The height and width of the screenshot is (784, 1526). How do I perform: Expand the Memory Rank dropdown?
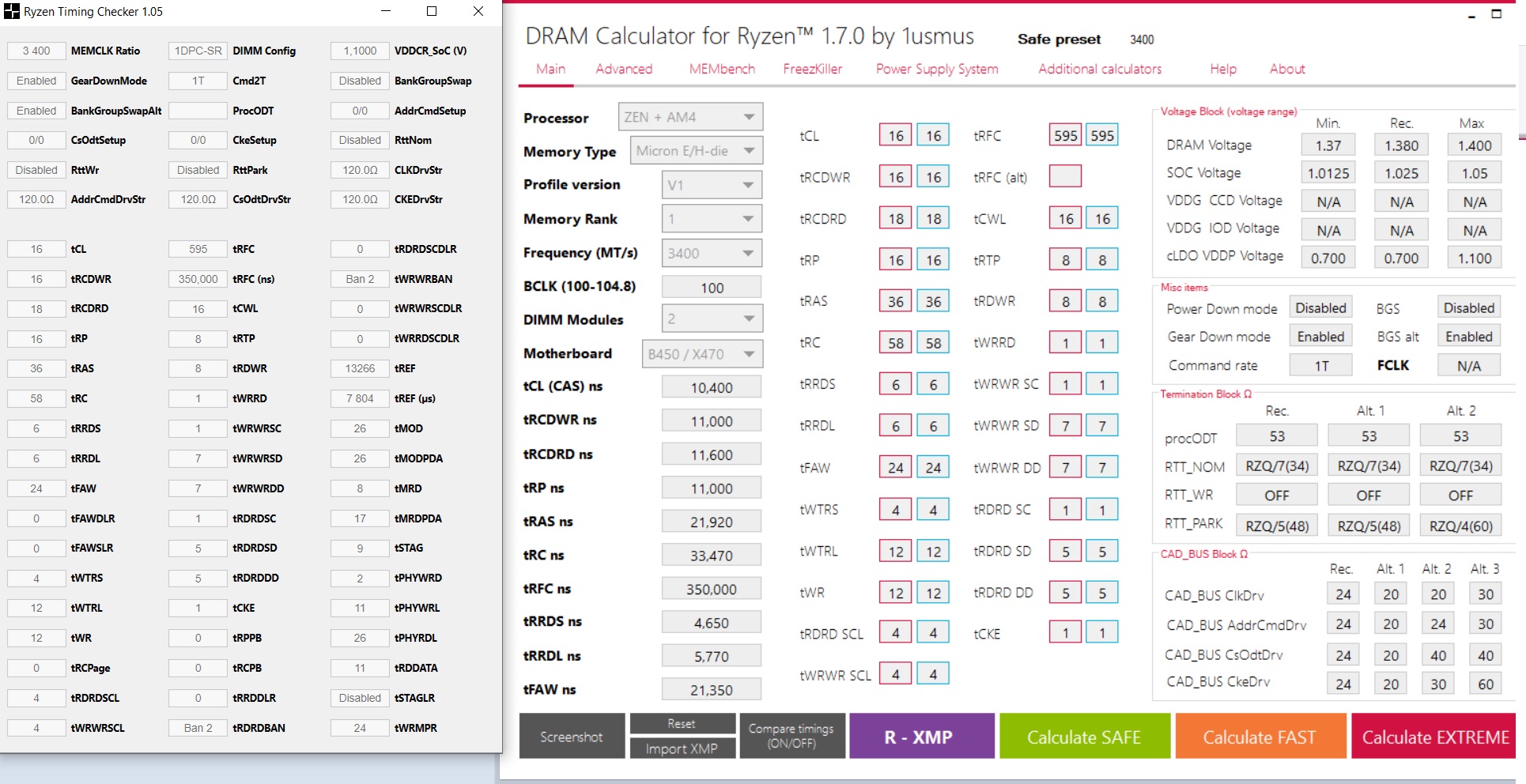(712, 219)
